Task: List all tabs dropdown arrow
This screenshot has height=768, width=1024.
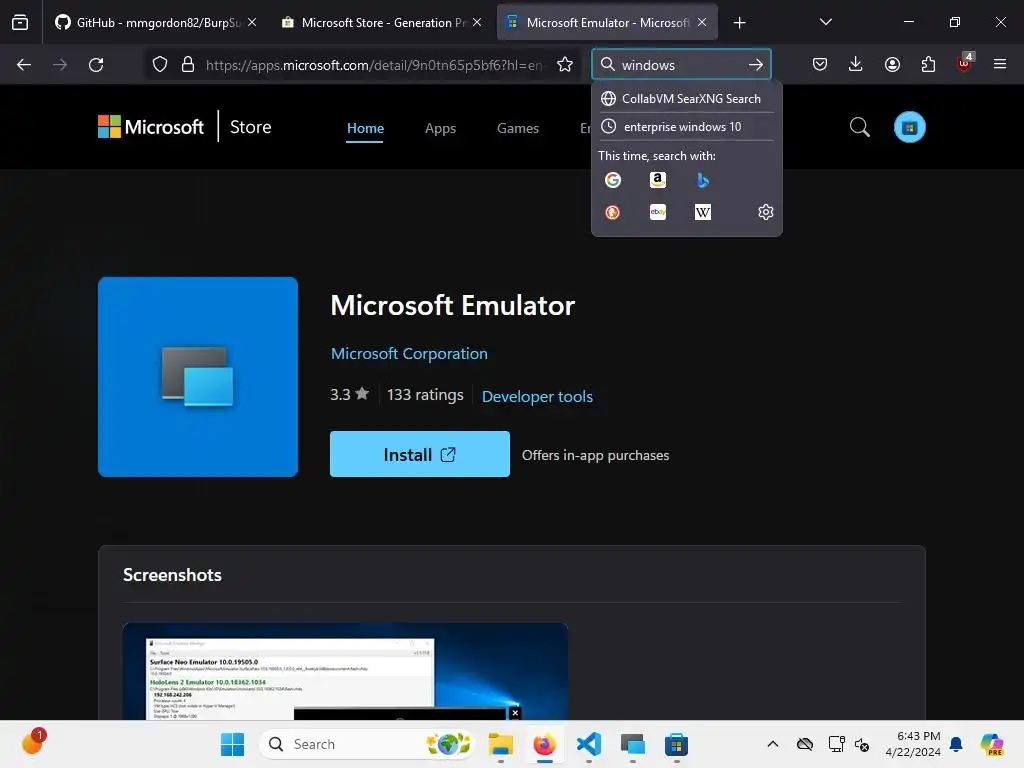Action: pyautogui.click(x=825, y=22)
